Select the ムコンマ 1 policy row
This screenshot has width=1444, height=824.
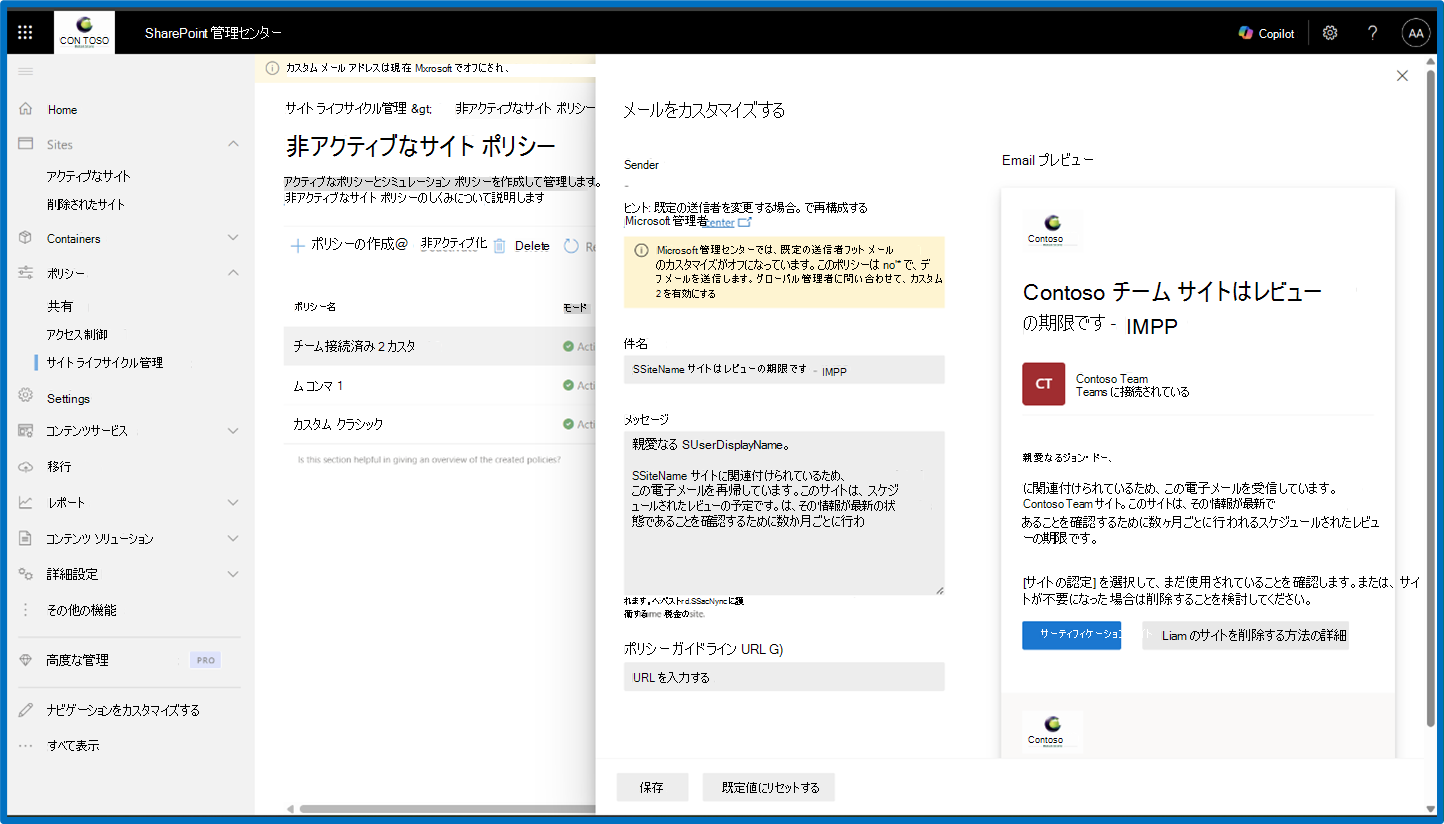tap(439, 385)
